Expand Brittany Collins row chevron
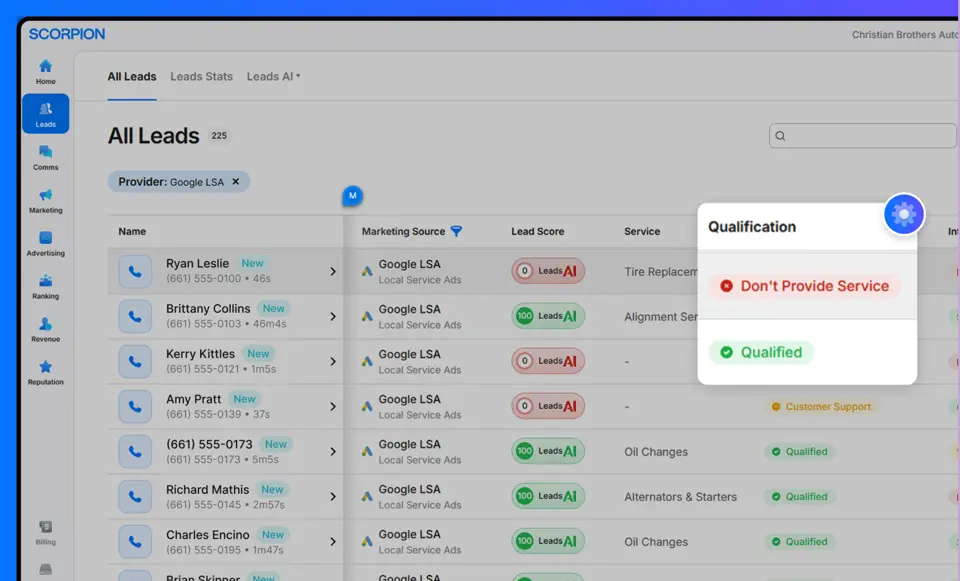The height and width of the screenshot is (581, 960). click(333, 317)
